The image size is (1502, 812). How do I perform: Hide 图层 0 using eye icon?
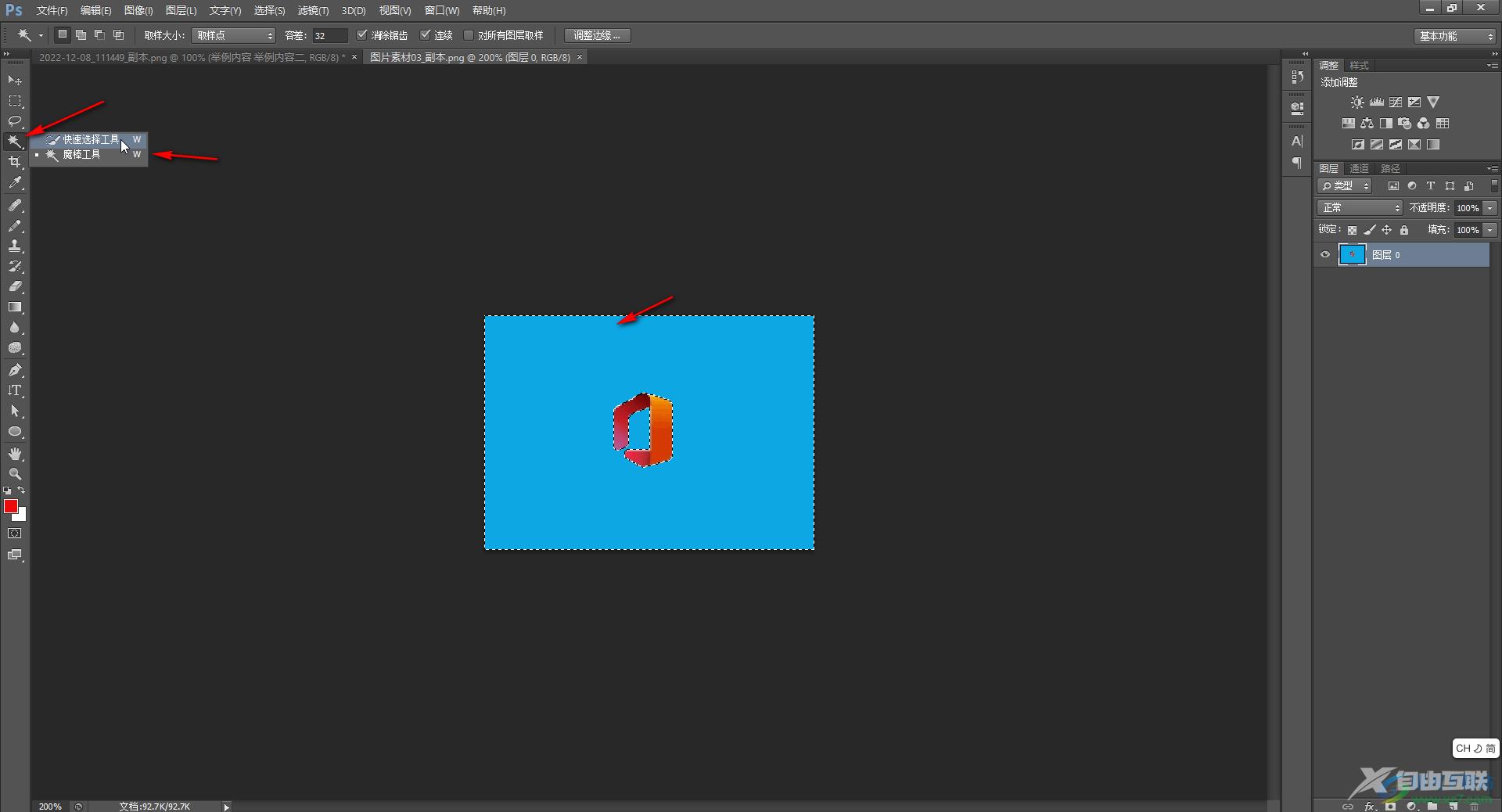pos(1325,255)
